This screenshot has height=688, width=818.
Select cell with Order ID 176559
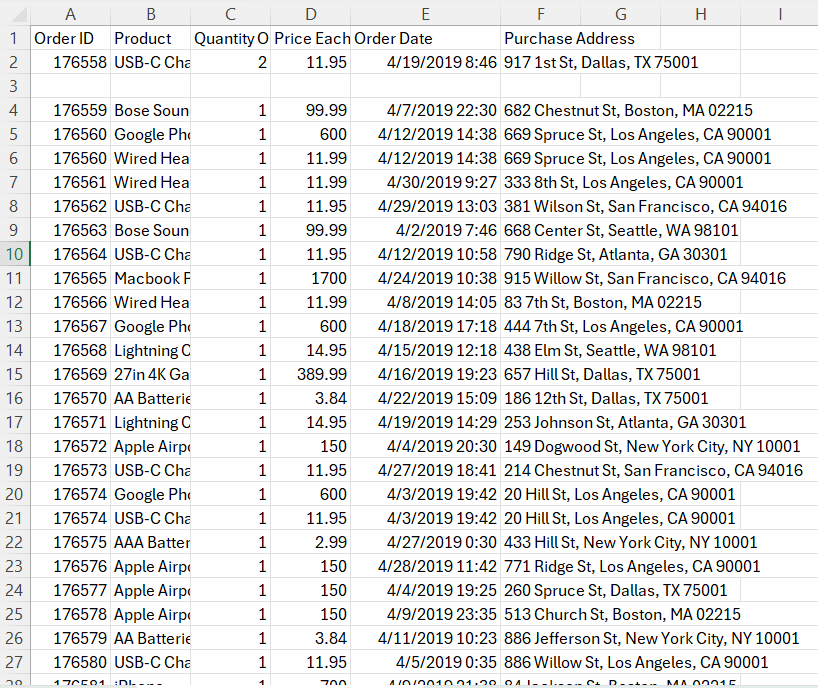[x=70, y=110]
